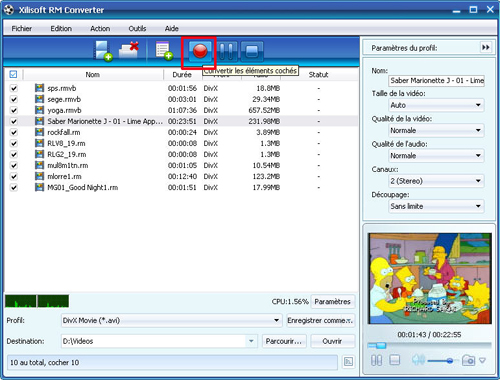This screenshot has width=500, height=380.
Task: Pause conversion using the toolbar pause button
Action: click(228, 52)
